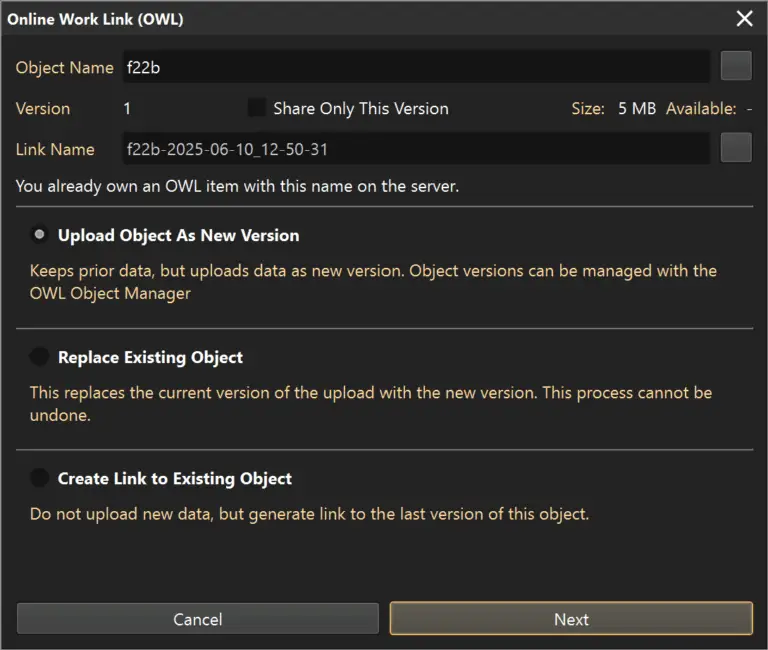Image resolution: width=768 pixels, height=650 pixels.
Task: Click the Available storage indicator
Action: [x=708, y=108]
